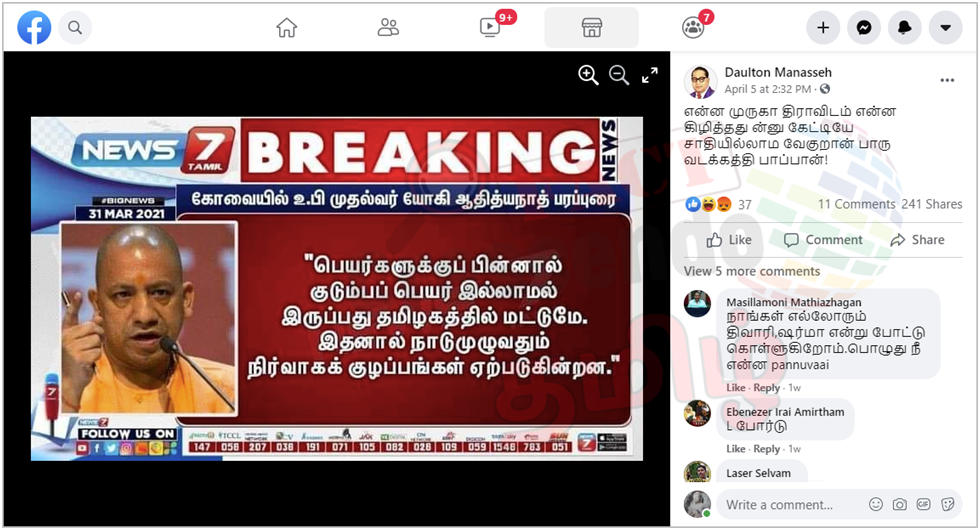Open Messenger from the top bar
The height and width of the screenshot is (530, 980).
tap(864, 28)
